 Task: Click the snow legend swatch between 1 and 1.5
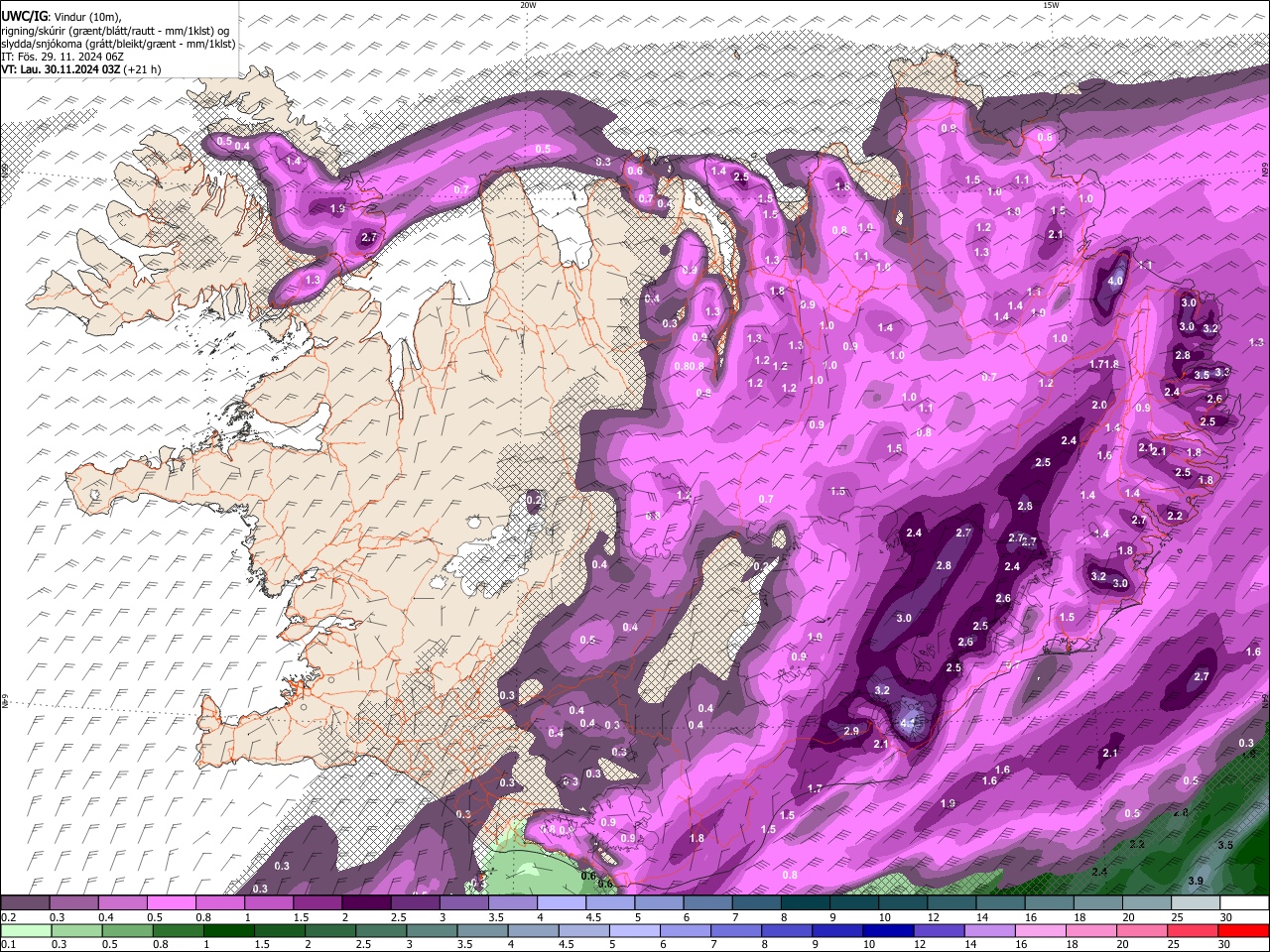tap(269, 902)
